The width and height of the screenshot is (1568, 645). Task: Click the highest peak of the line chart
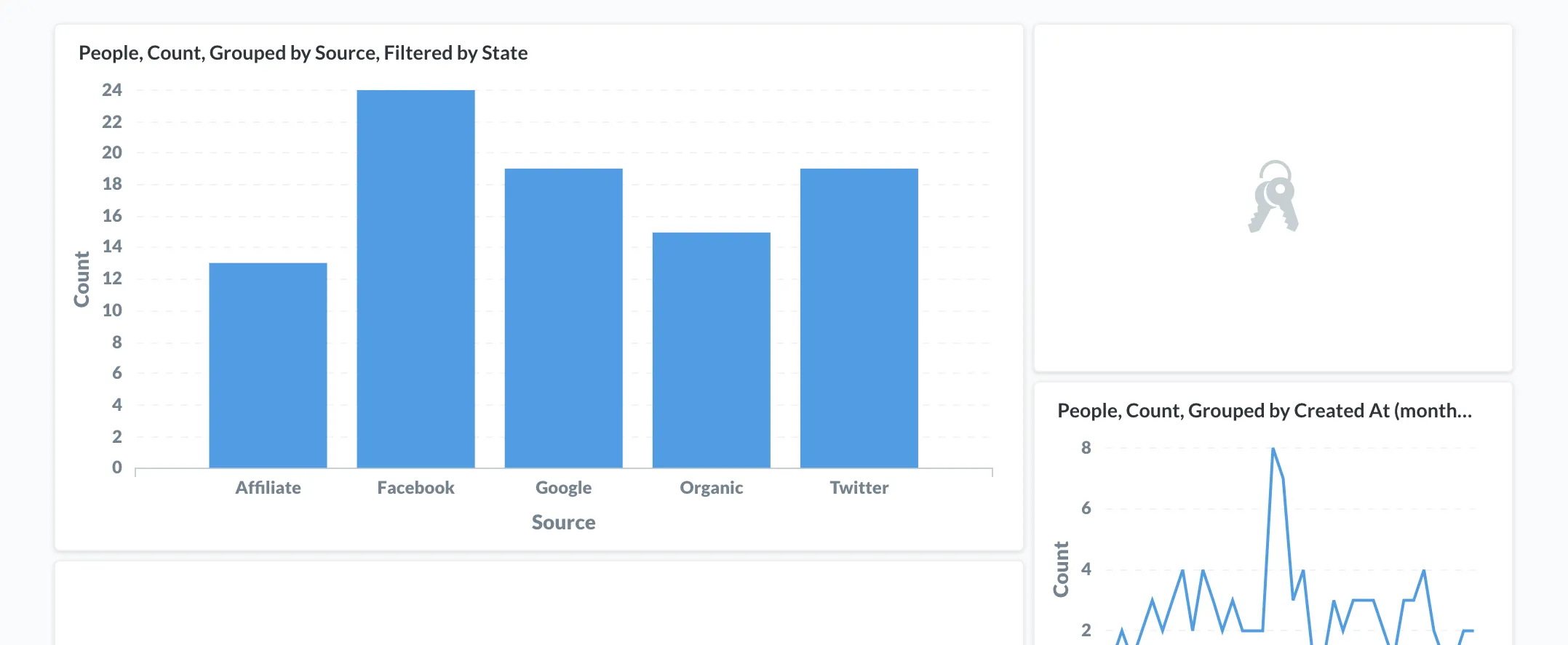1273,449
